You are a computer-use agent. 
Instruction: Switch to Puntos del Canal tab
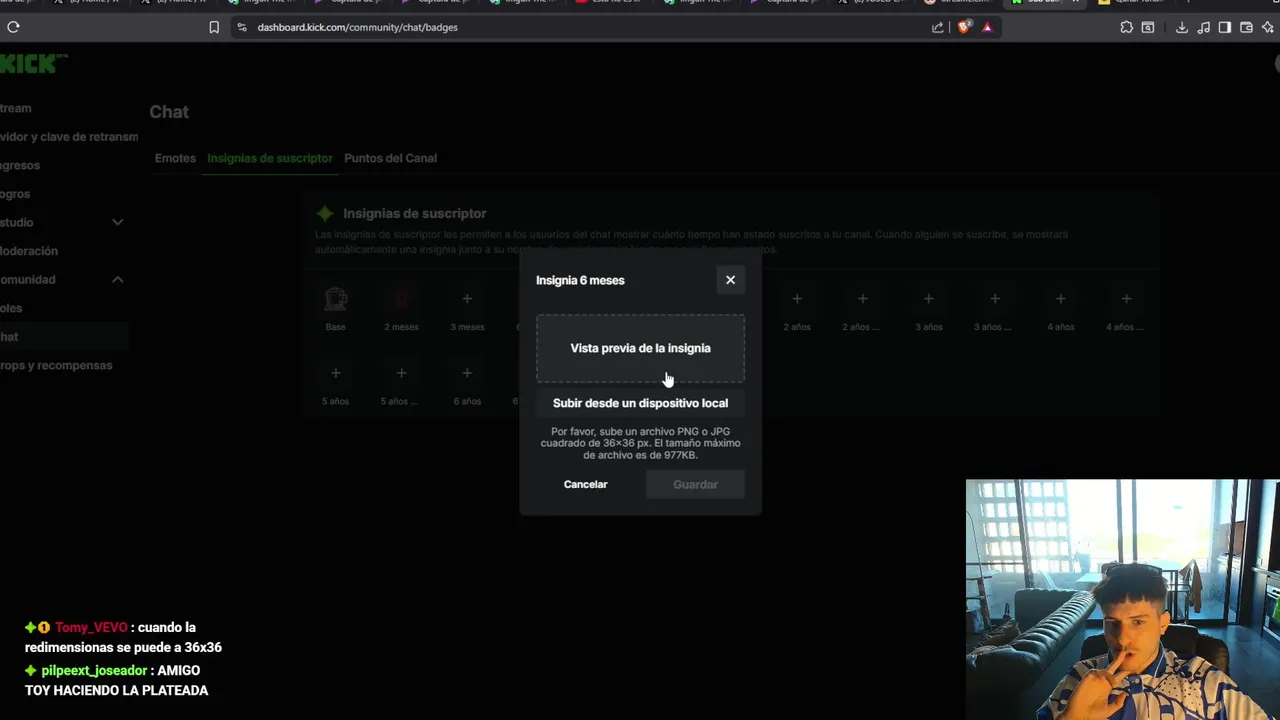390,158
